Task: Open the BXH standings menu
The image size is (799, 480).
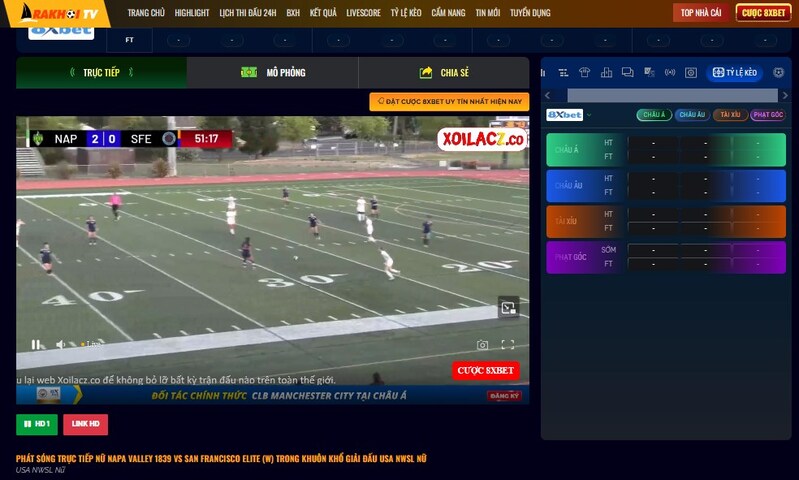Action: tap(293, 13)
